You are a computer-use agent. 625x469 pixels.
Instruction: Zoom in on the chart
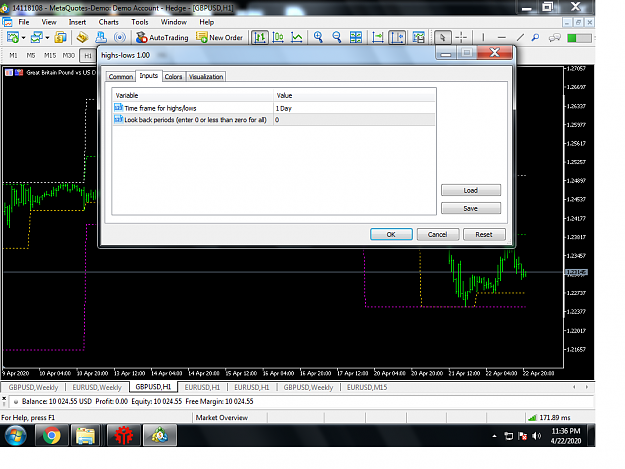pyautogui.click(x=318, y=37)
